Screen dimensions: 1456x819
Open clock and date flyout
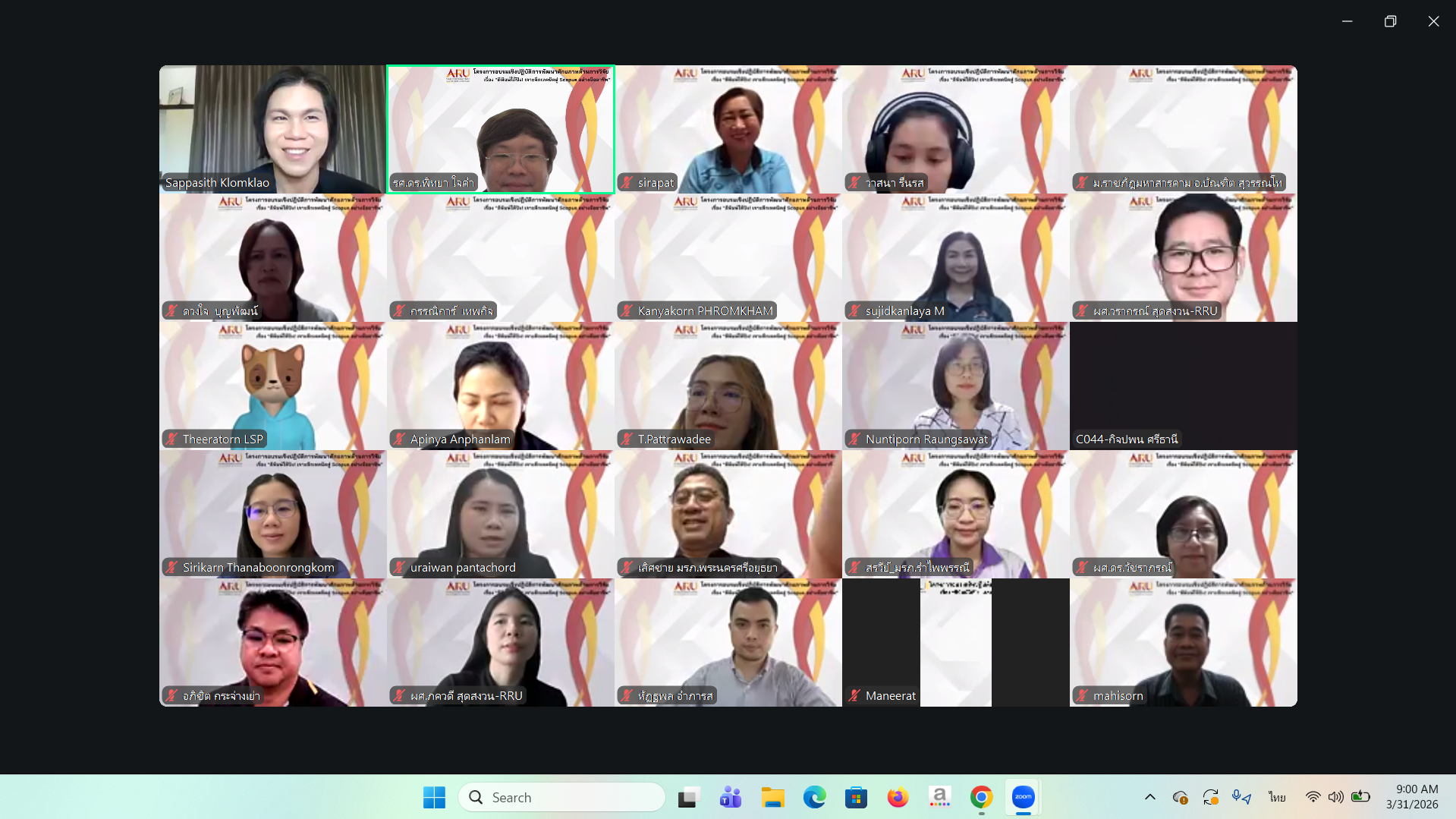coord(1412,797)
